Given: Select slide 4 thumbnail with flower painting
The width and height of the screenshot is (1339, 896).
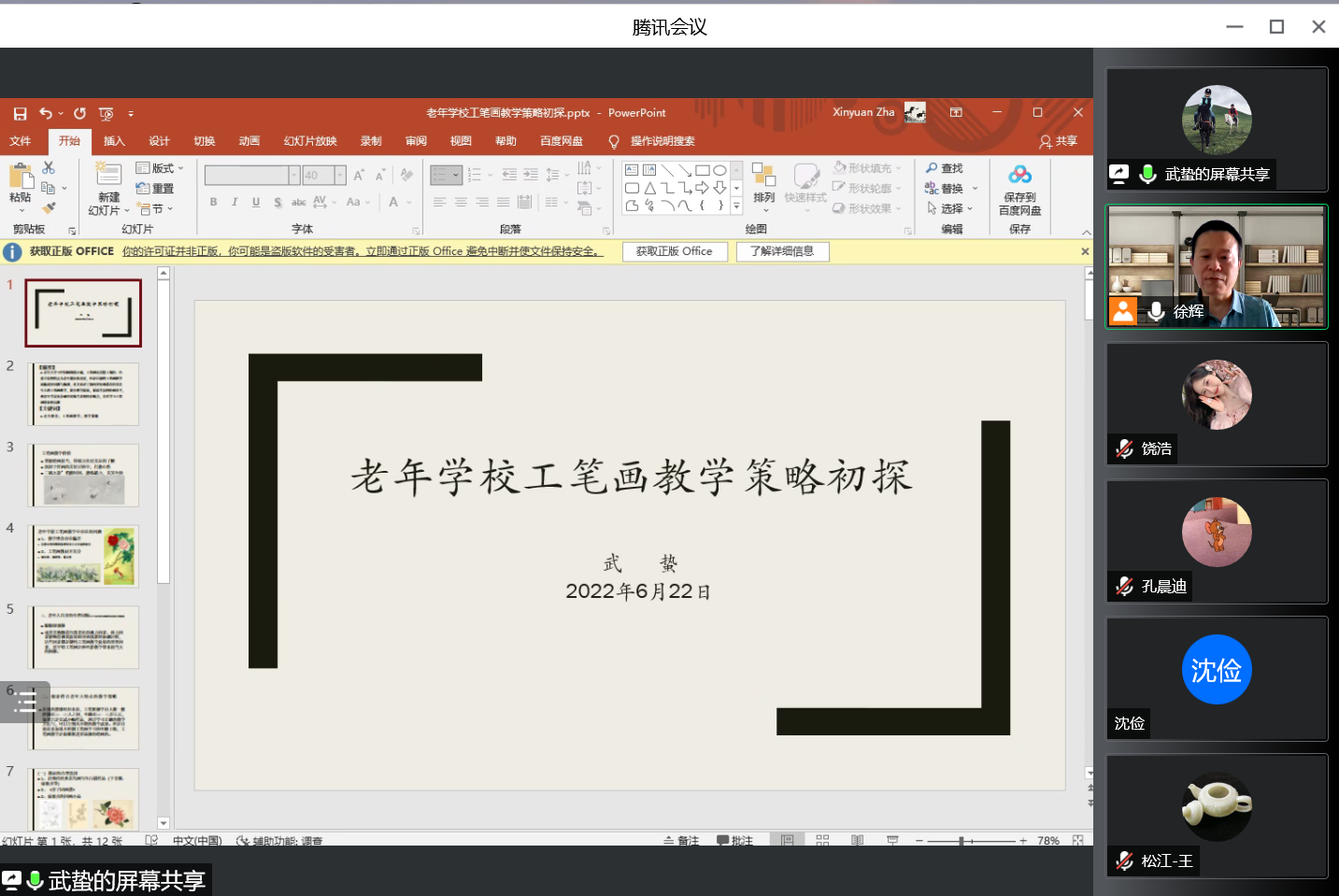Looking at the screenshot, I should coord(83,557).
